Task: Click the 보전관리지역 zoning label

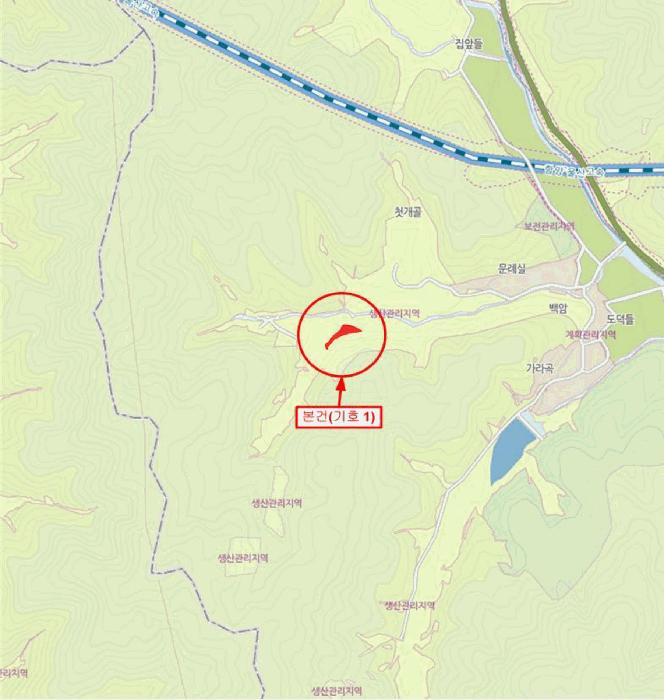Action: 549,226
